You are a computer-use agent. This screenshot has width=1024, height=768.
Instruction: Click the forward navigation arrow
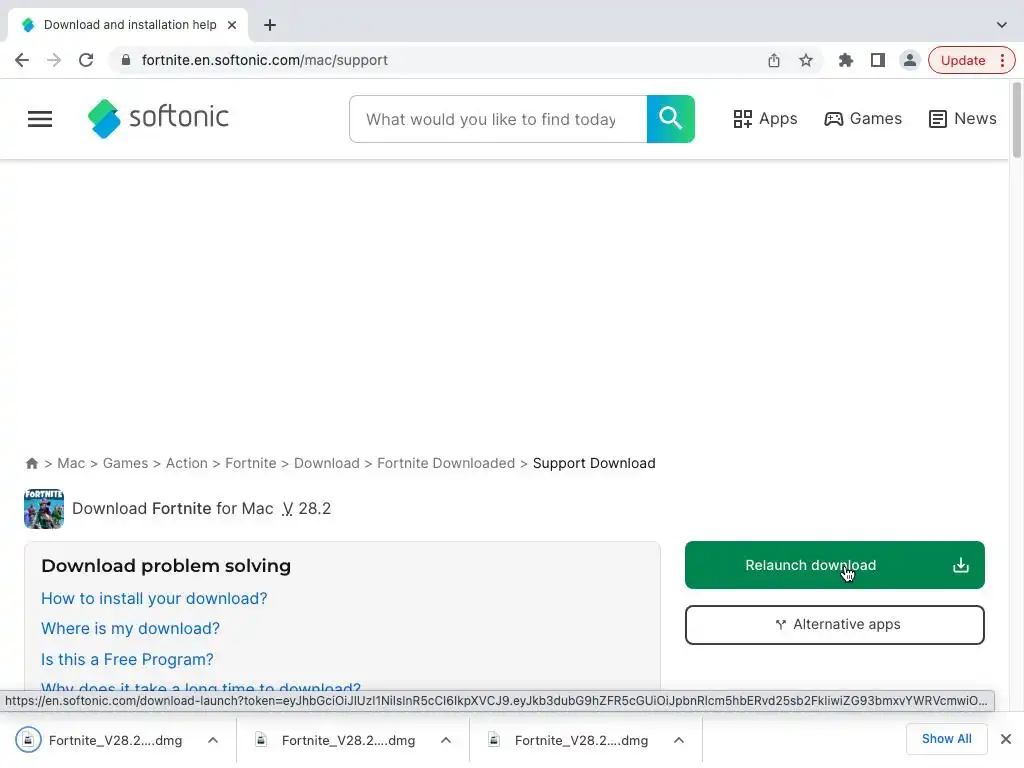click(54, 60)
